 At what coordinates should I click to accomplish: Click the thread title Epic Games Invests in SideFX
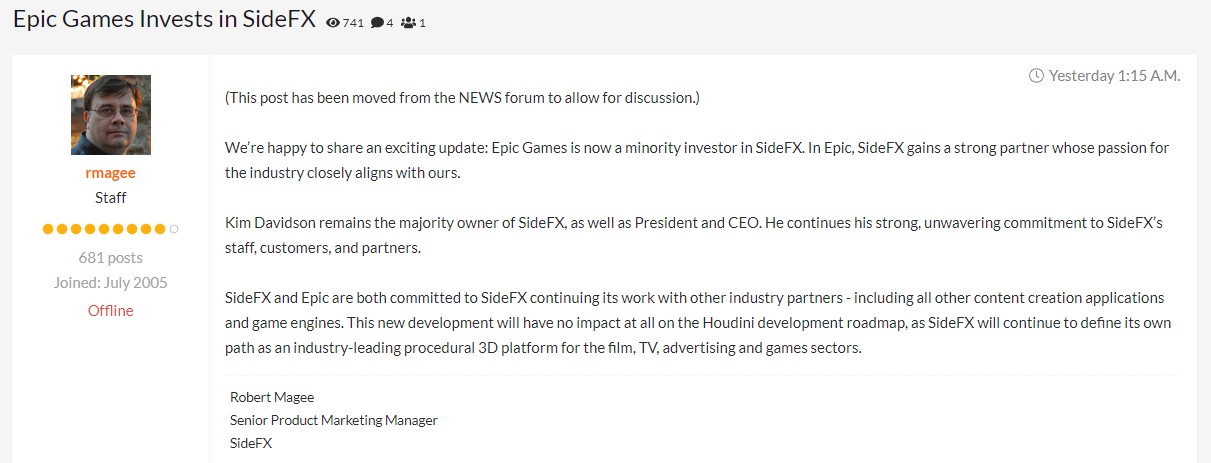tap(164, 21)
